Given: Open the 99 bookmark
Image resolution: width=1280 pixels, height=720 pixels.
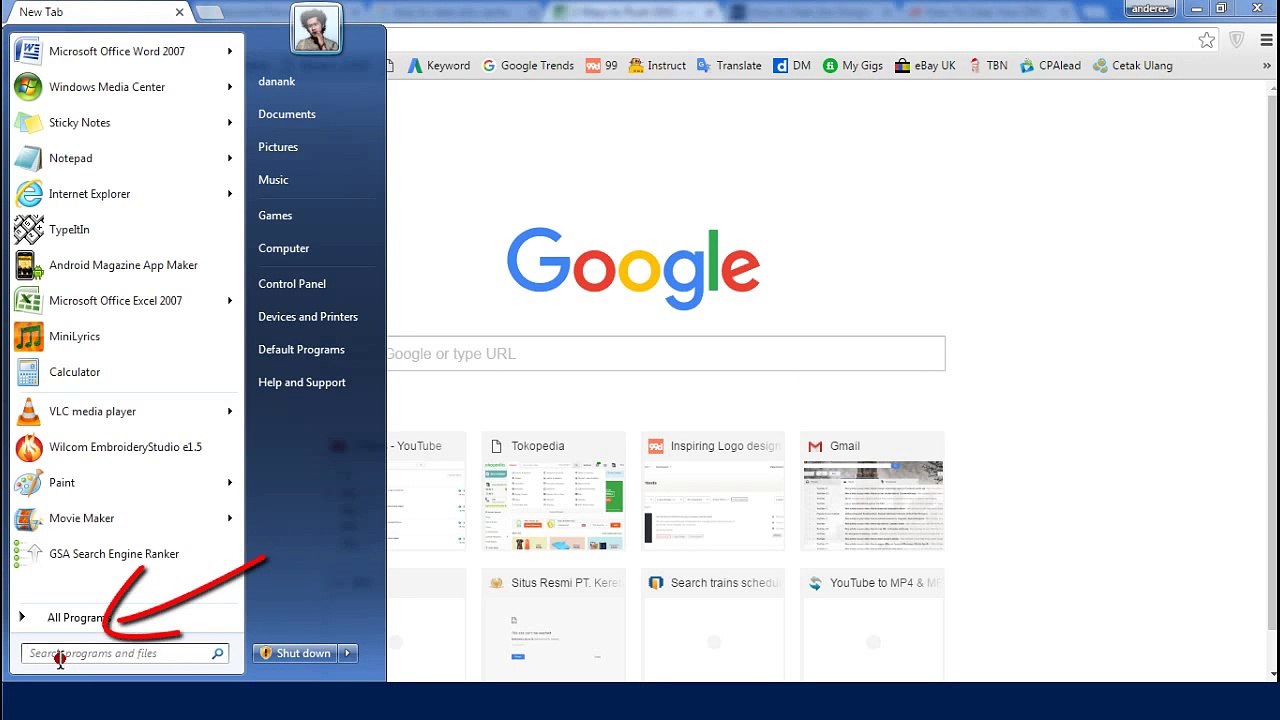Looking at the screenshot, I should [601, 66].
